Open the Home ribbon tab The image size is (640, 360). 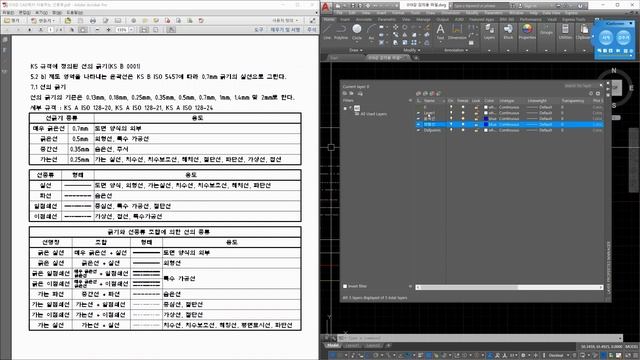[329, 19]
